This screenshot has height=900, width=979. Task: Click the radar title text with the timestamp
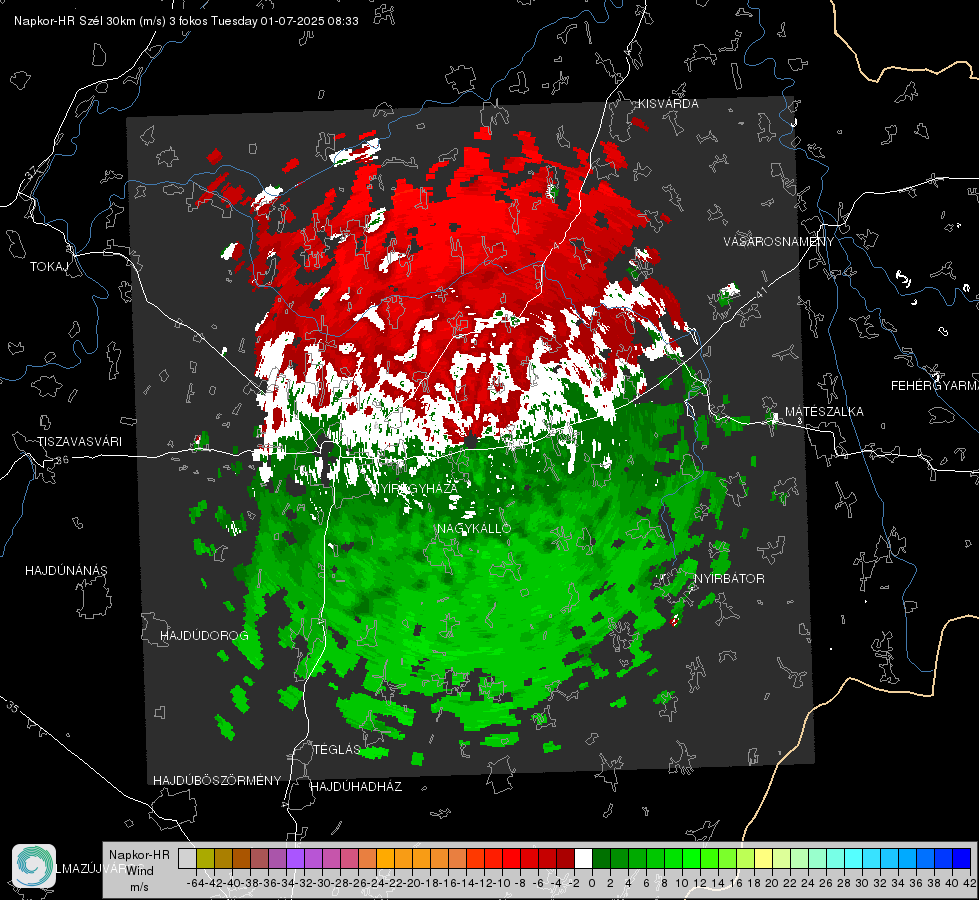point(186,21)
